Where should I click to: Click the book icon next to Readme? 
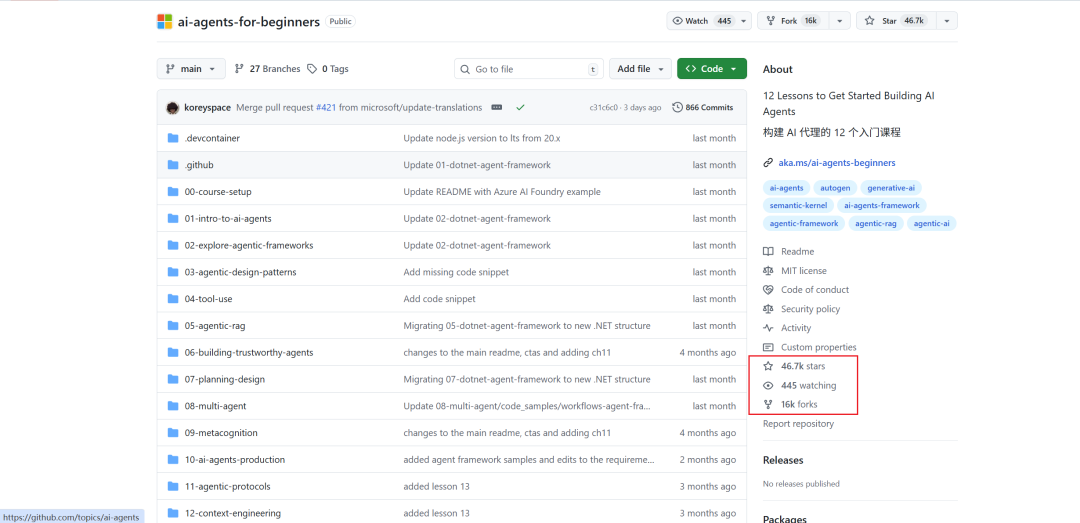click(x=768, y=252)
